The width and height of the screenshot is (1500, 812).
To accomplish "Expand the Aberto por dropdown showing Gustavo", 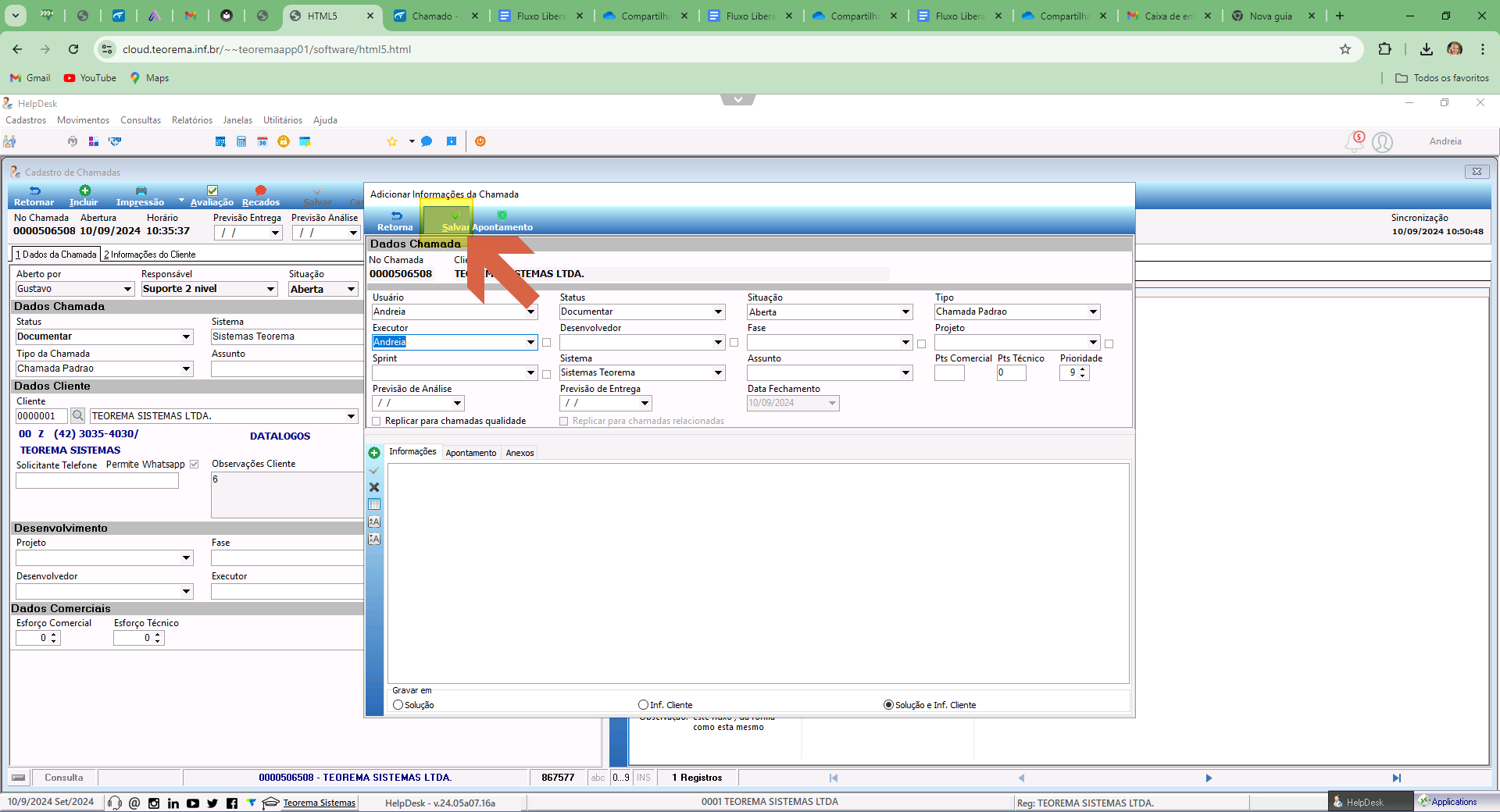I will coord(128,289).
